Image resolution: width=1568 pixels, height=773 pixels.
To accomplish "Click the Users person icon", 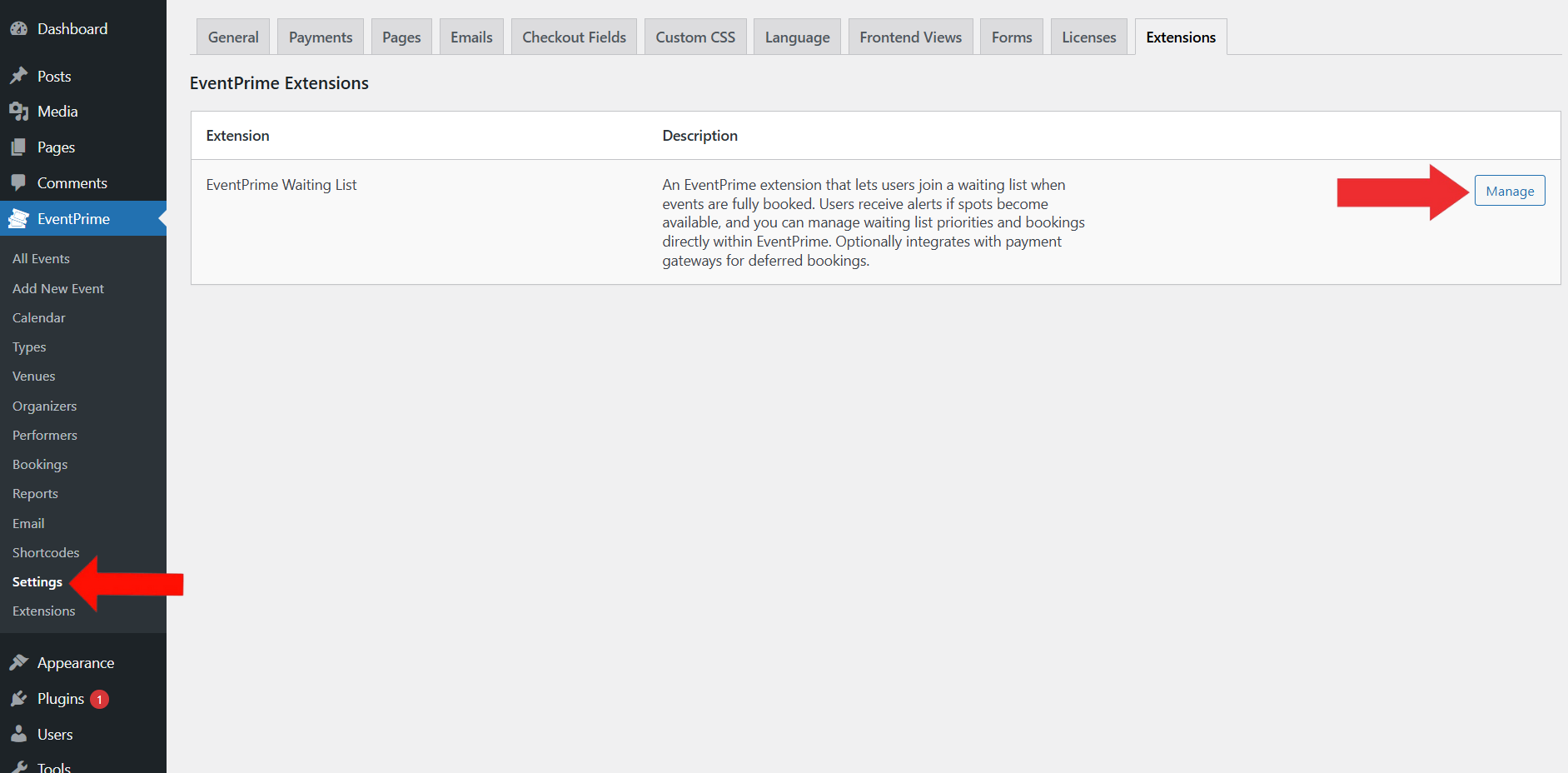I will (18, 735).
